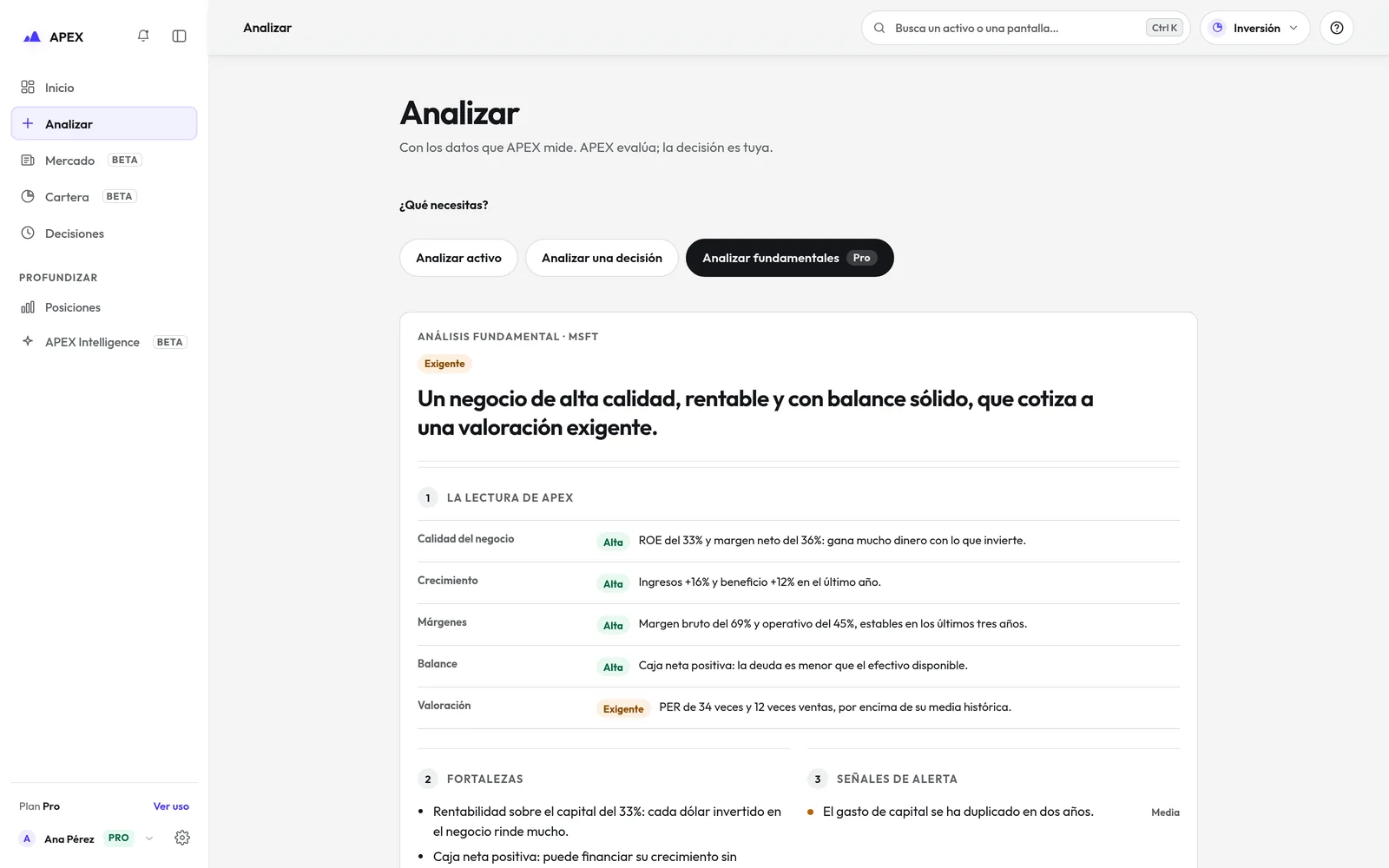Click 'El gasto de capital se ha duplicado' alert
Screen dimensions: 1389x868
coord(958,812)
